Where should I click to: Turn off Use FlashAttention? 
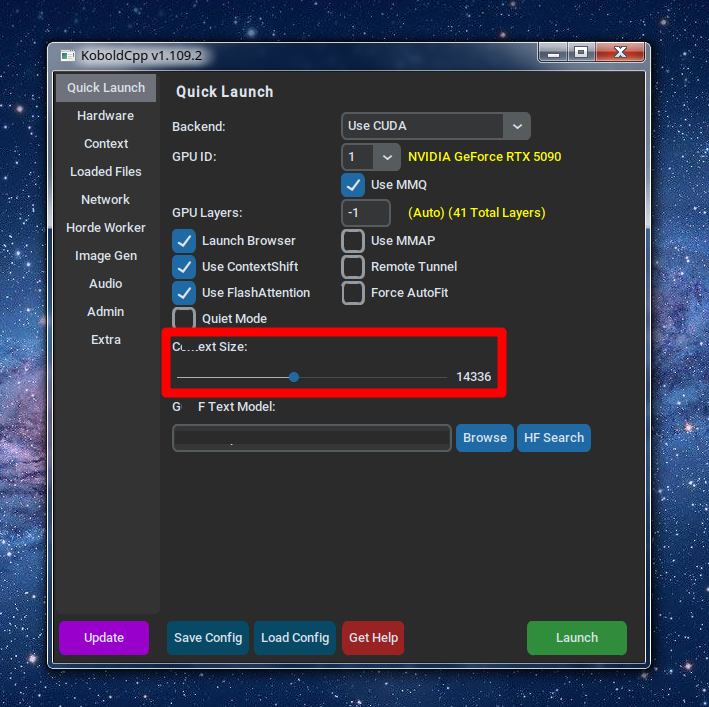coord(184,293)
